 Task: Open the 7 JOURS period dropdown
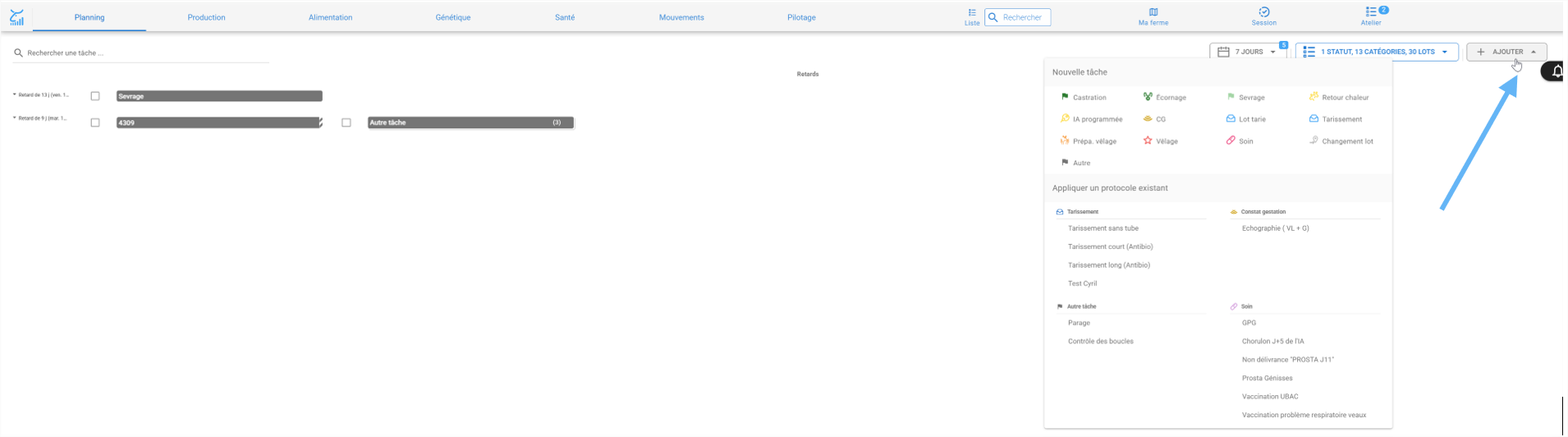pos(1248,52)
